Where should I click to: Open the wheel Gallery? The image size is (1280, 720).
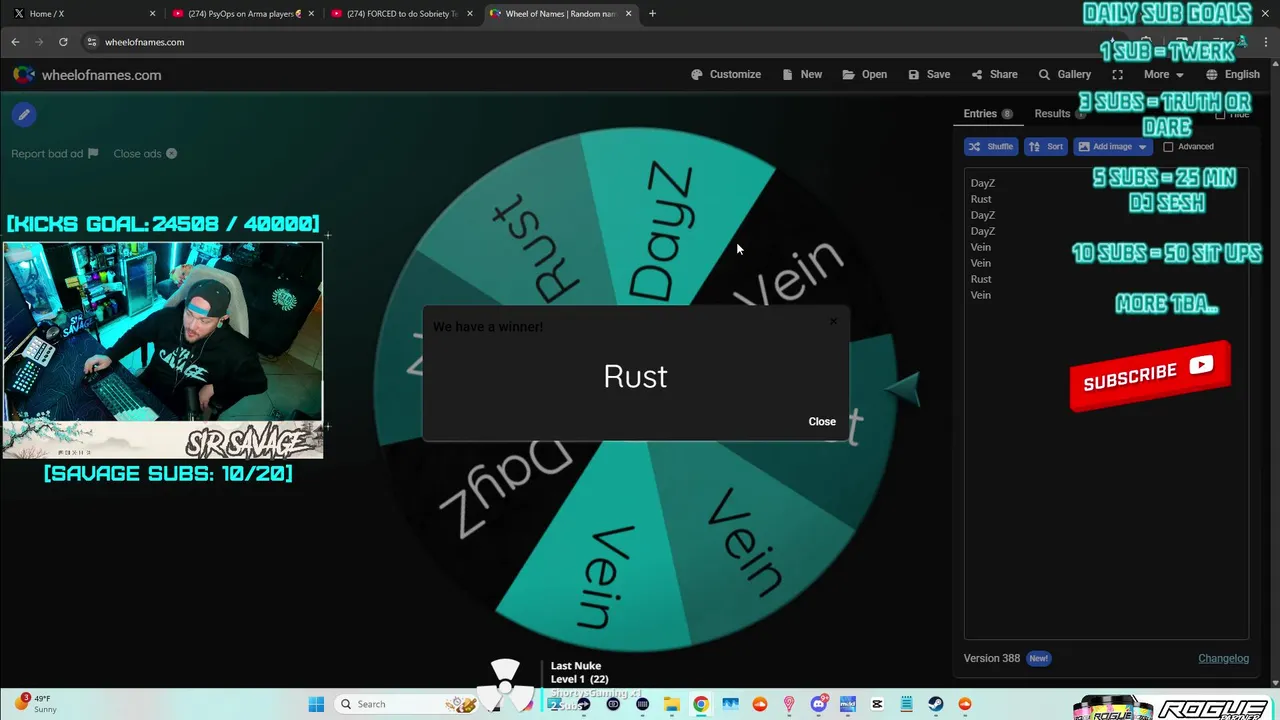click(1065, 75)
